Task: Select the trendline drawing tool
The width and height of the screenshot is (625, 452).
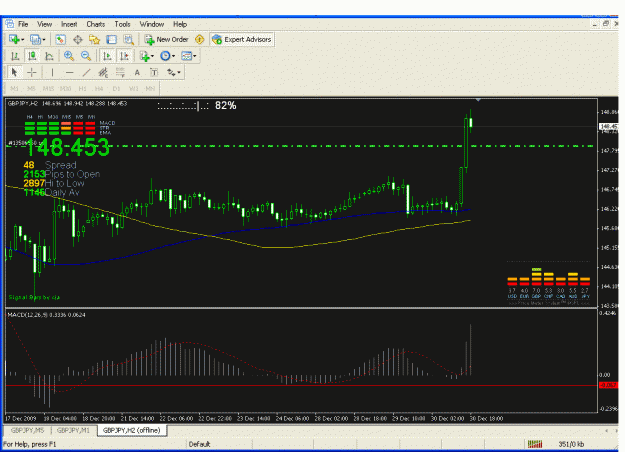Action: point(86,73)
